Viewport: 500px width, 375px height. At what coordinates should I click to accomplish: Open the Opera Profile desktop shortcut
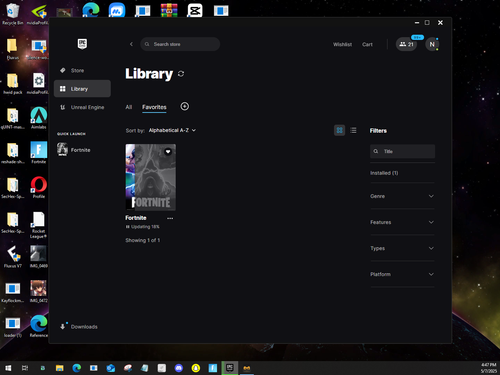[x=39, y=187]
